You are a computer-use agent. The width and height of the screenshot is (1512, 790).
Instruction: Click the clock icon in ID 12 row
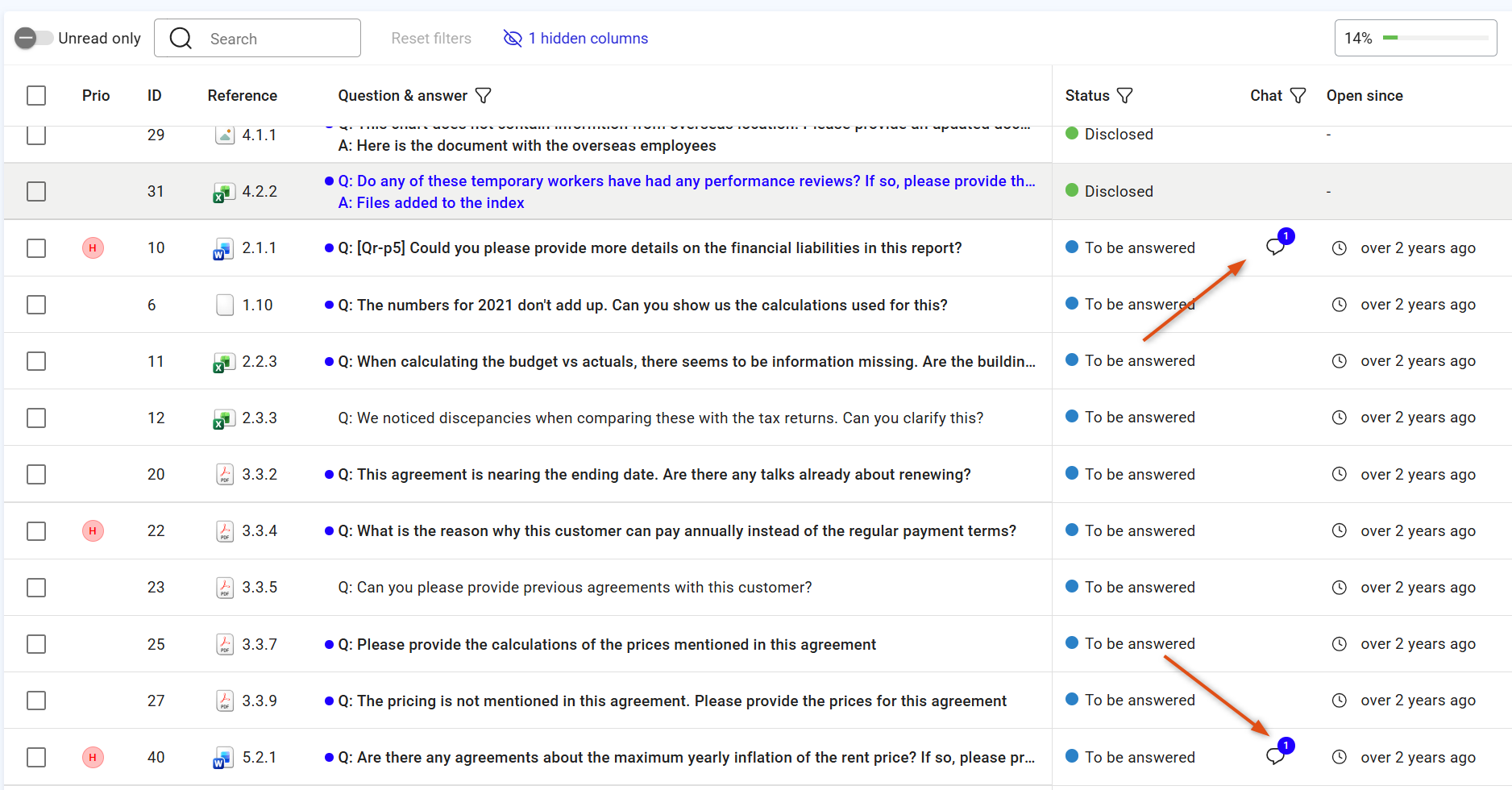click(x=1339, y=418)
